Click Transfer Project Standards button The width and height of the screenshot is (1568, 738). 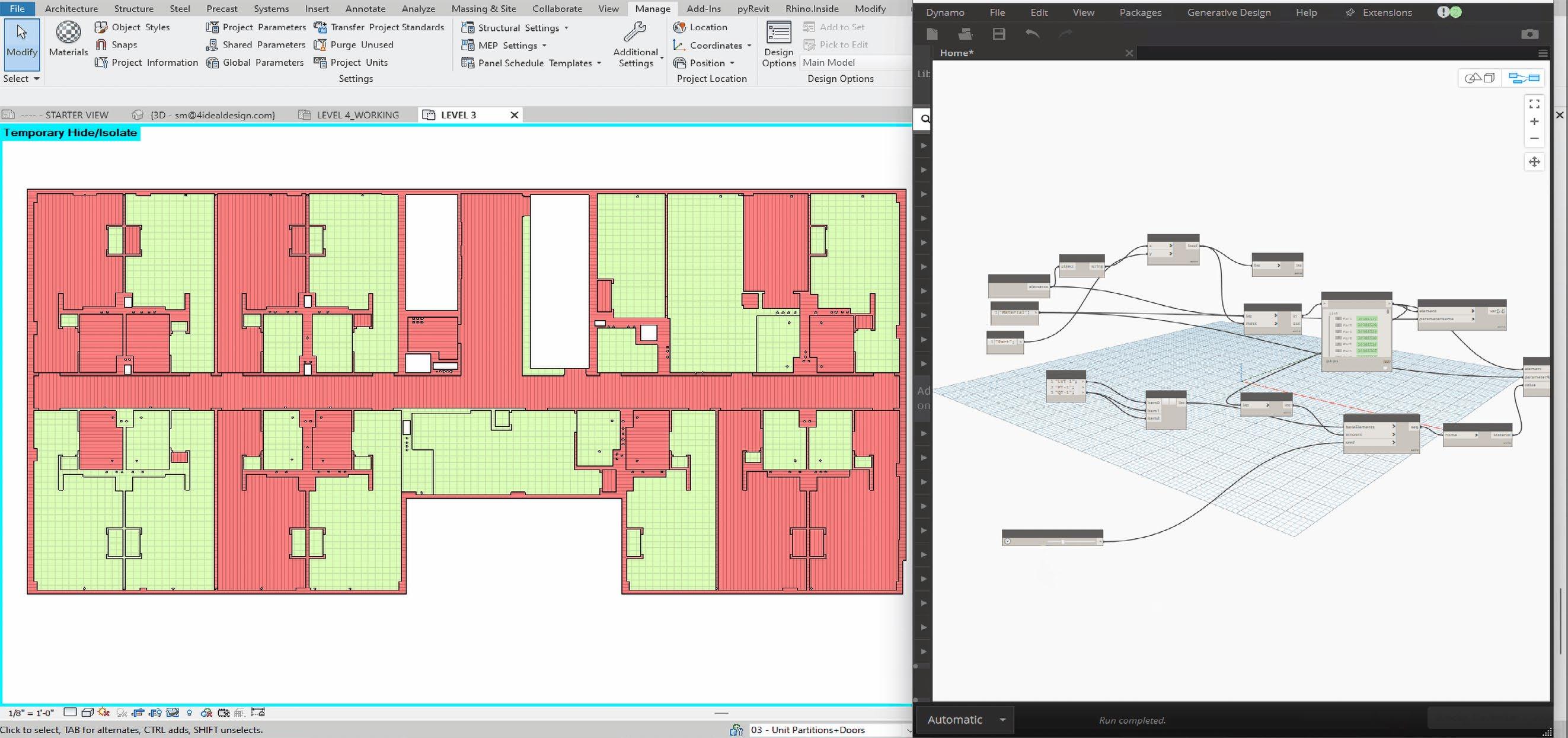[x=387, y=27]
